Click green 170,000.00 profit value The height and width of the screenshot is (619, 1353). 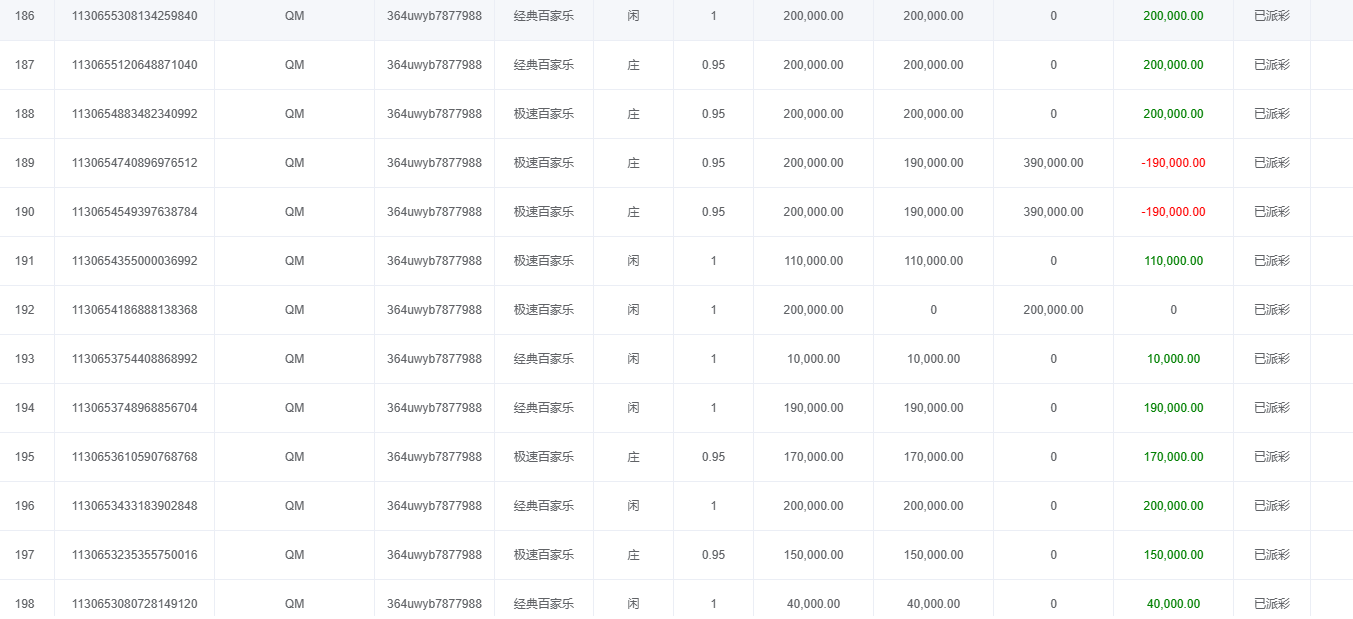click(x=1173, y=457)
